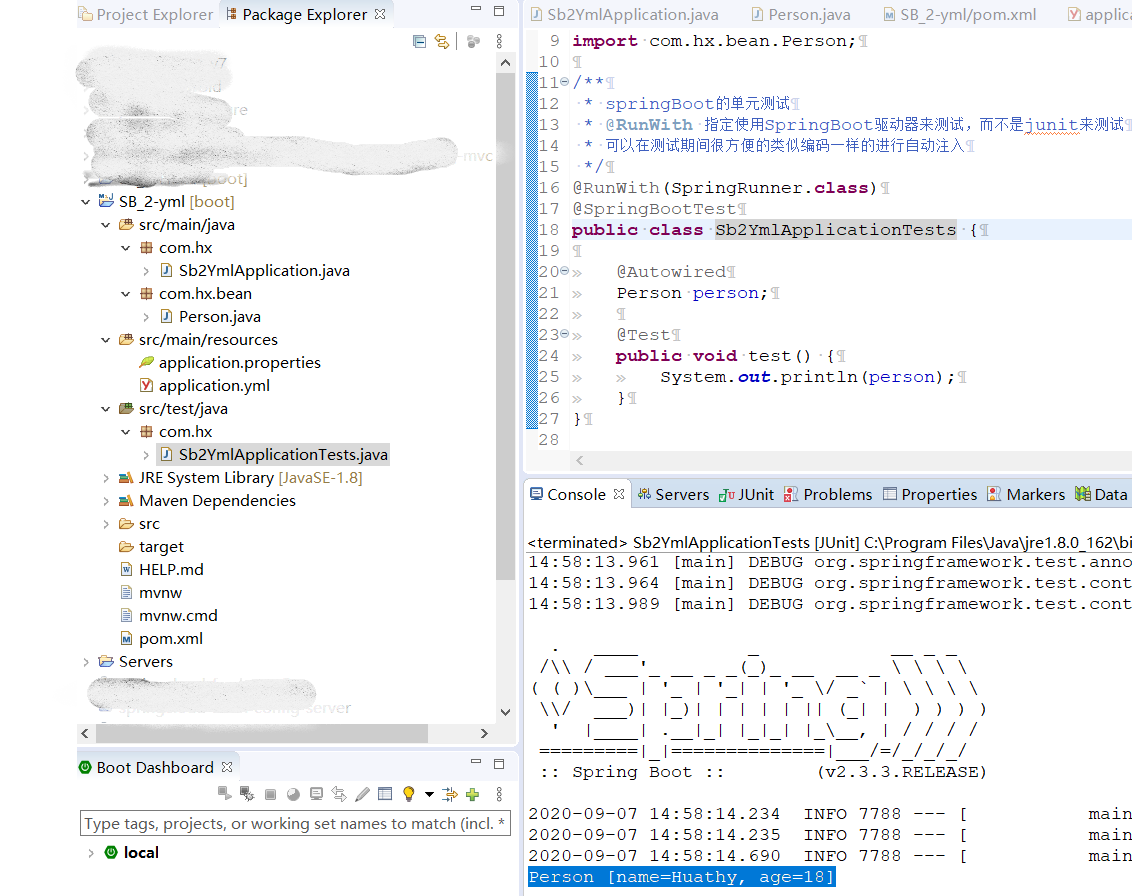Switch to Properties view tab
Screen dimensions: 1132x896
tap(930, 495)
